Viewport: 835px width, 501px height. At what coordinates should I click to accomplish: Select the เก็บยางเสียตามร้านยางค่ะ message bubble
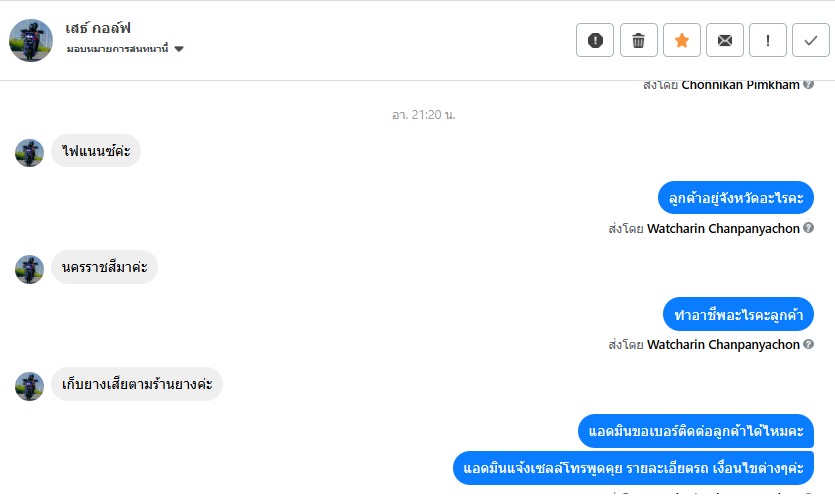point(137,384)
